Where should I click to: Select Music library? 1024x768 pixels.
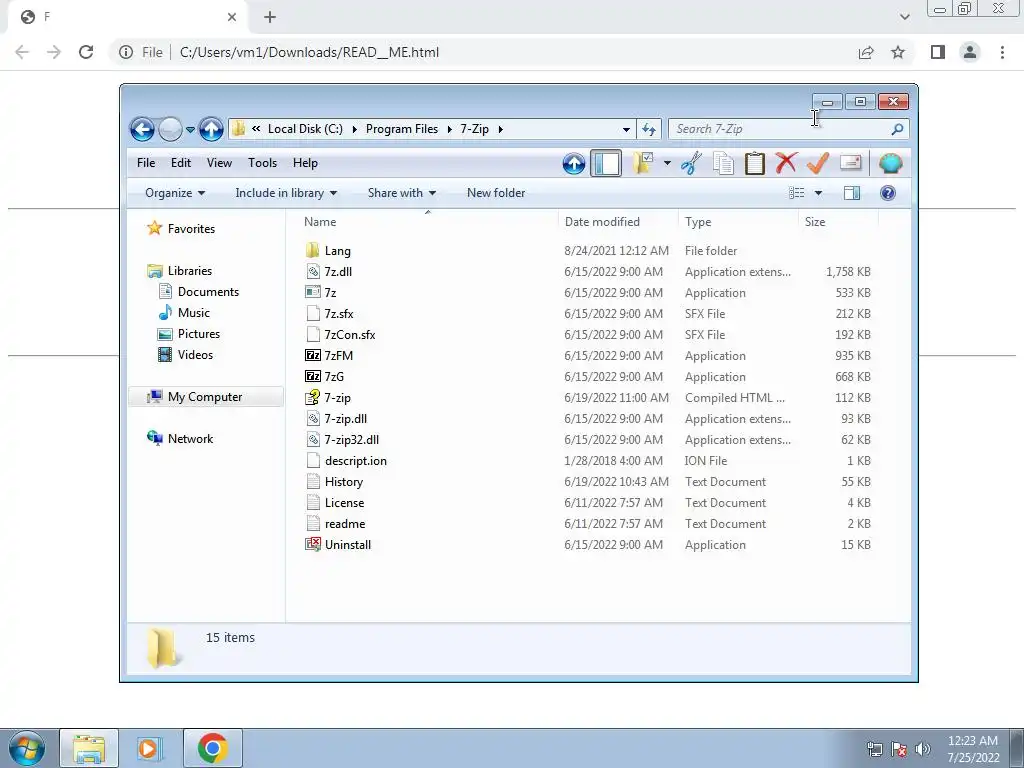click(193, 313)
